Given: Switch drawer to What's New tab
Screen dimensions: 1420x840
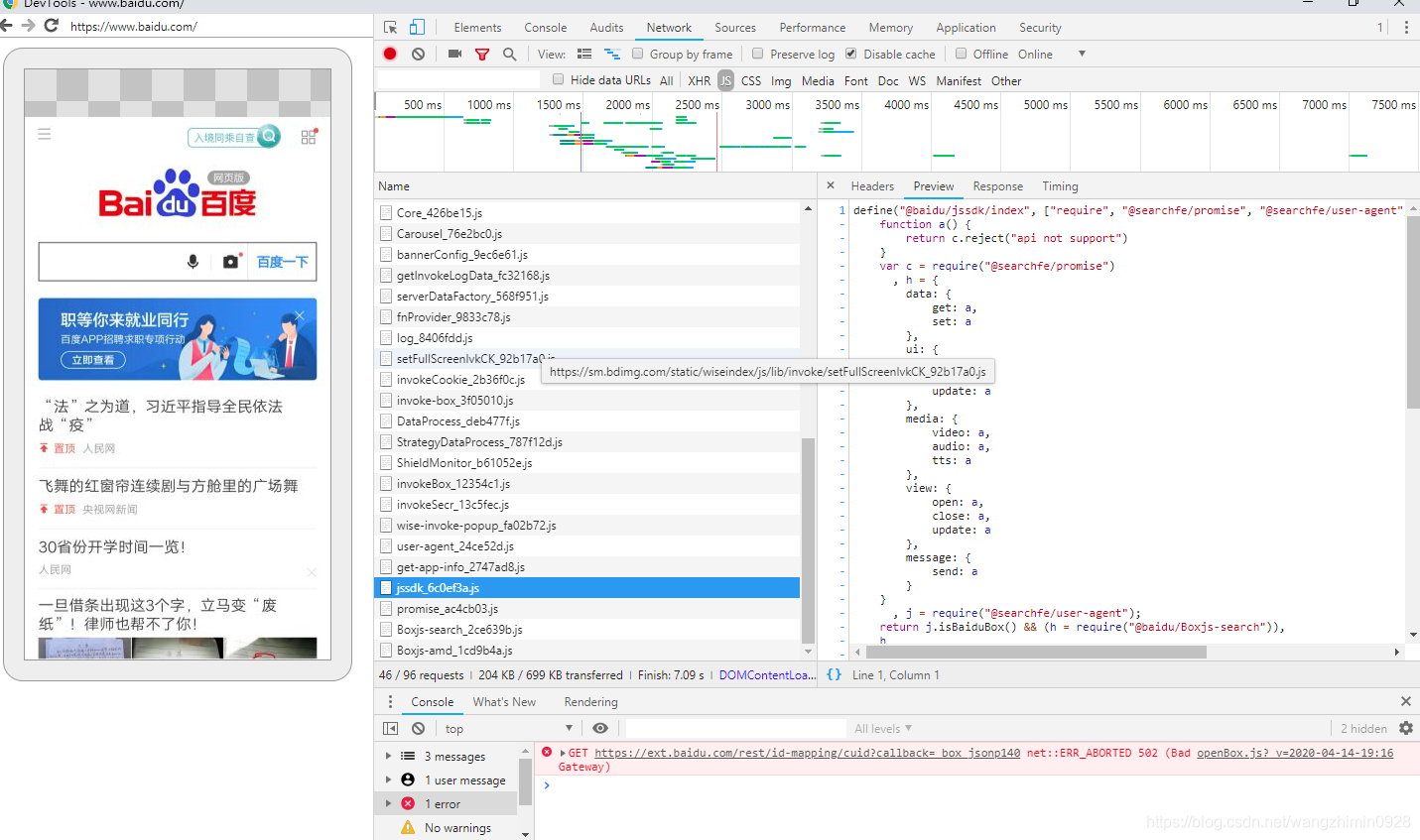Looking at the screenshot, I should 504,701.
